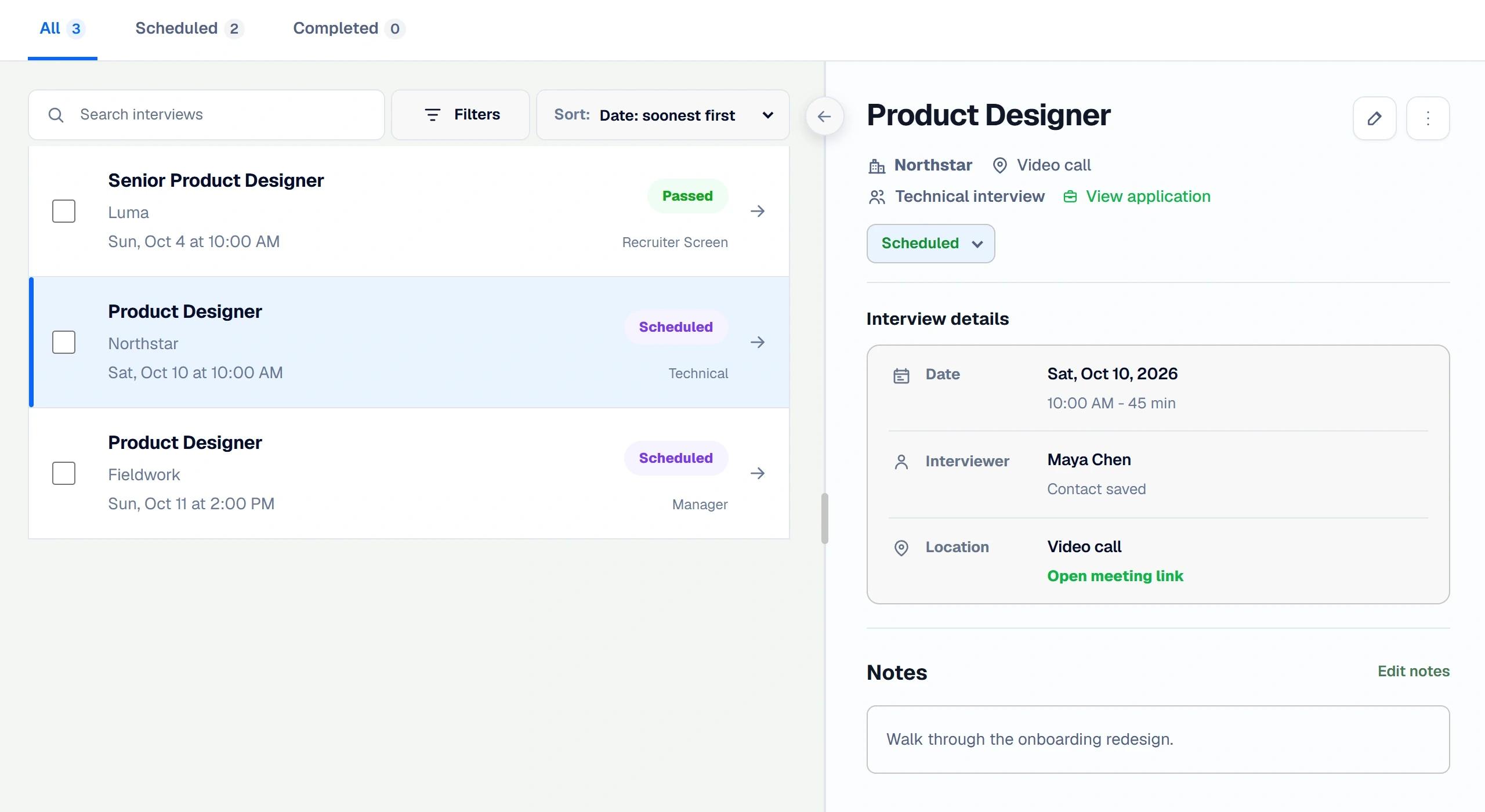Switch to the Completed tab
This screenshot has height=812, width=1485.
349,28
